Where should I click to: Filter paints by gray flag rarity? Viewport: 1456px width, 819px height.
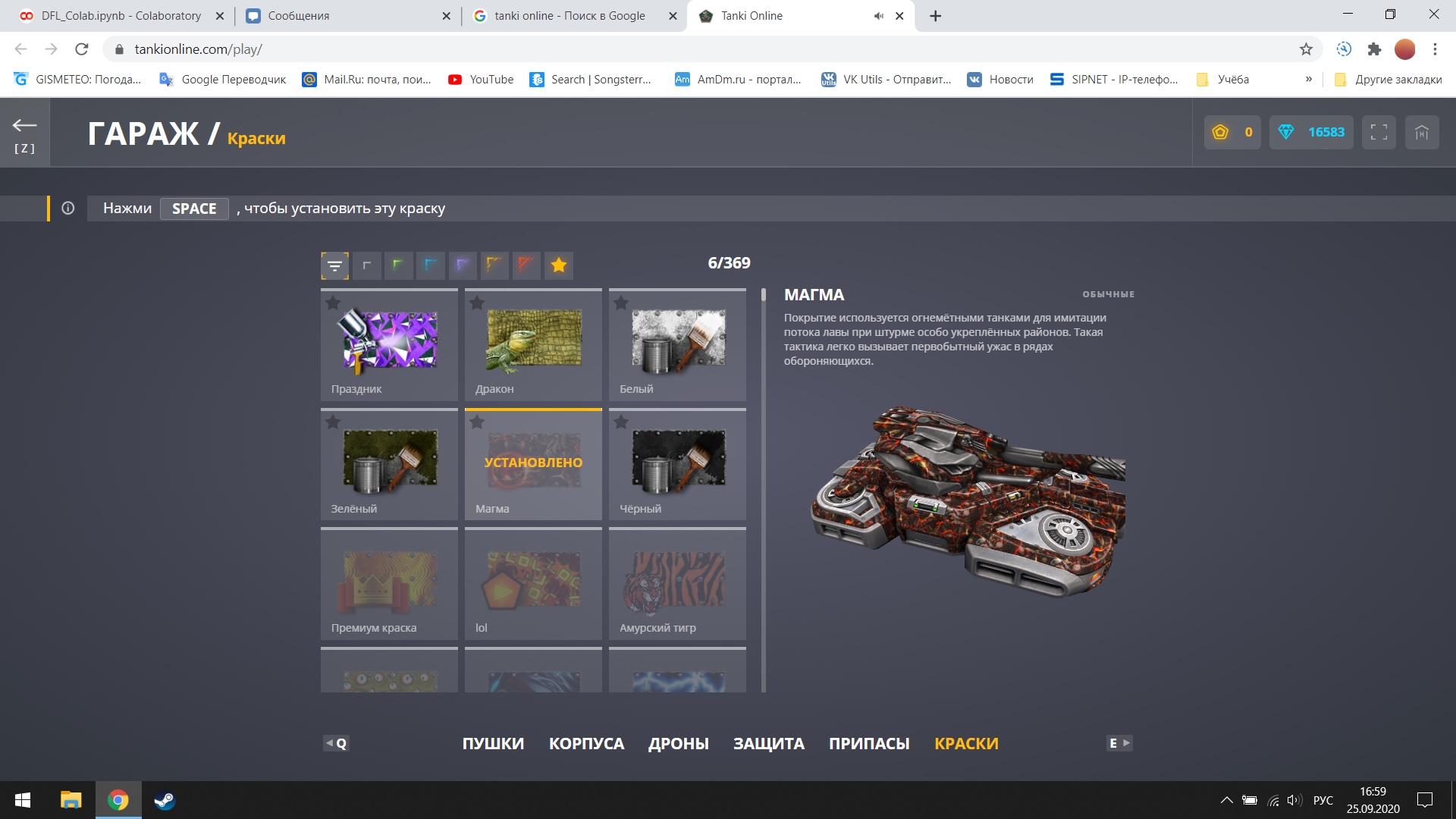click(367, 265)
